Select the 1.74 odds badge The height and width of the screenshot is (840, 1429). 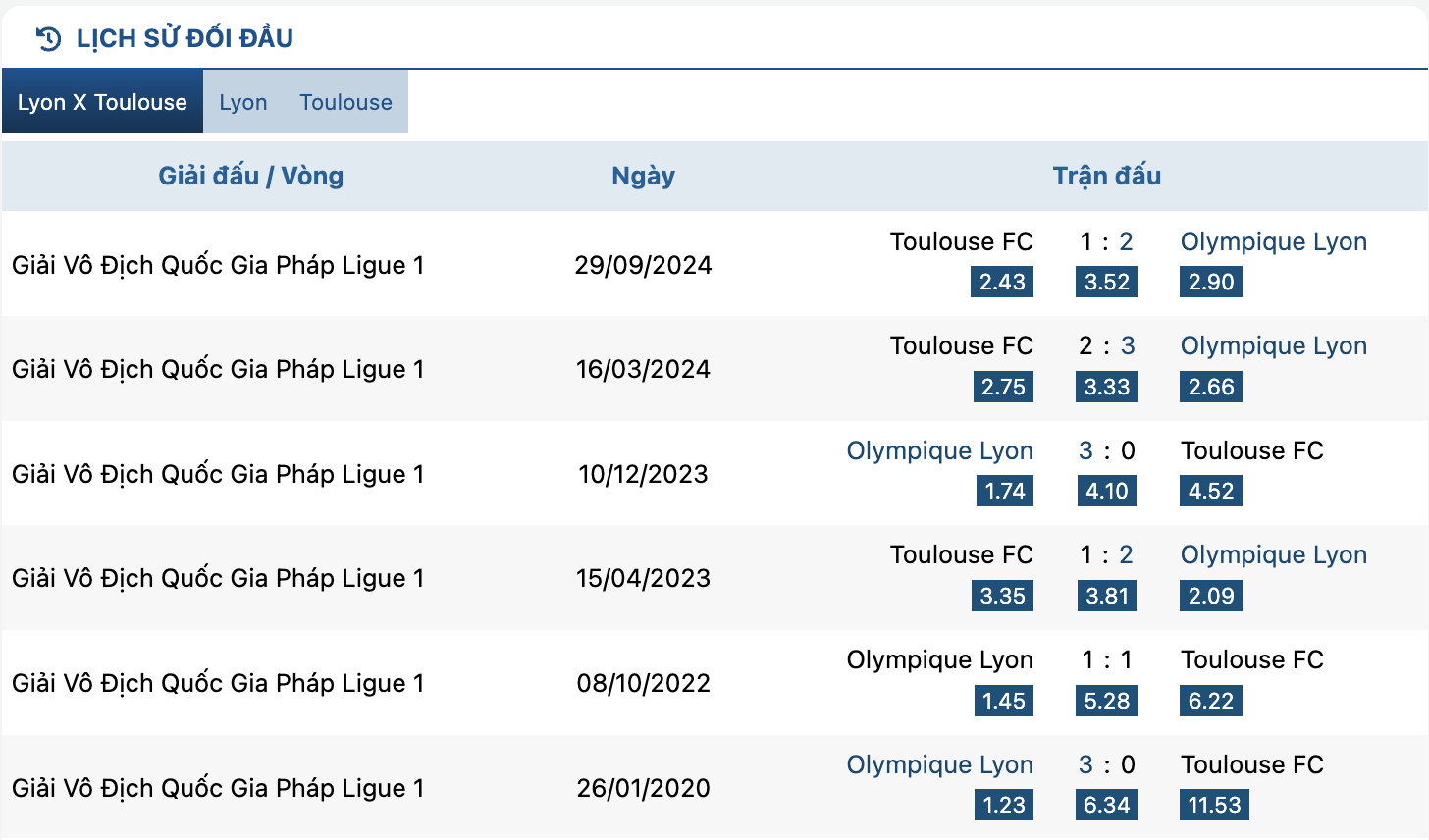pos(1004,491)
